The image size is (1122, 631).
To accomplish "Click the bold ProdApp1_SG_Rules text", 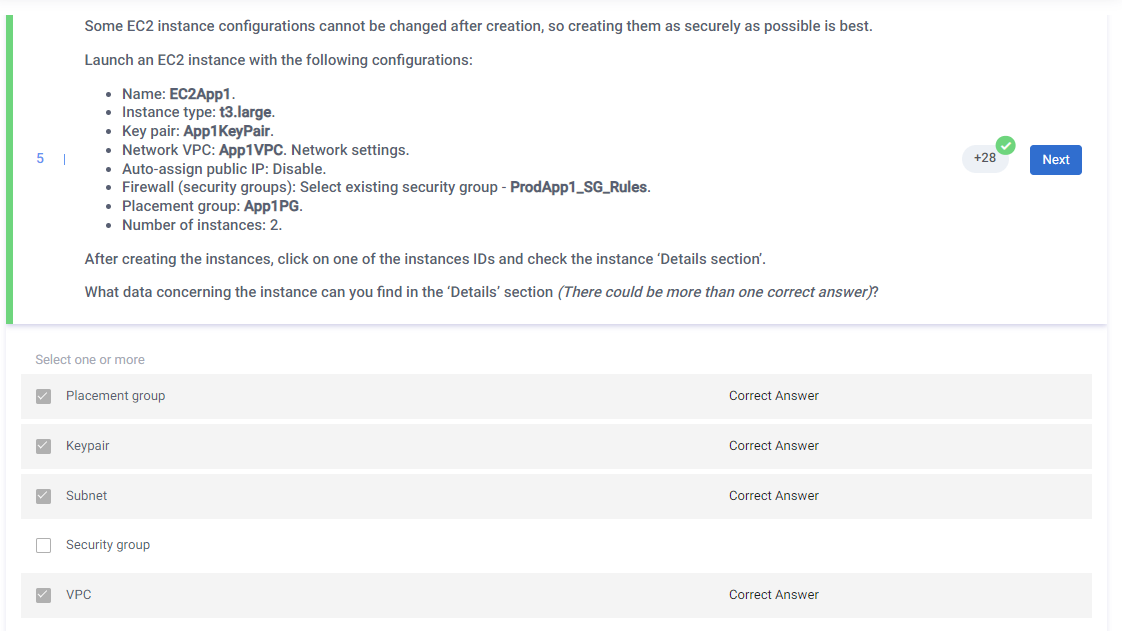I will pos(579,187).
